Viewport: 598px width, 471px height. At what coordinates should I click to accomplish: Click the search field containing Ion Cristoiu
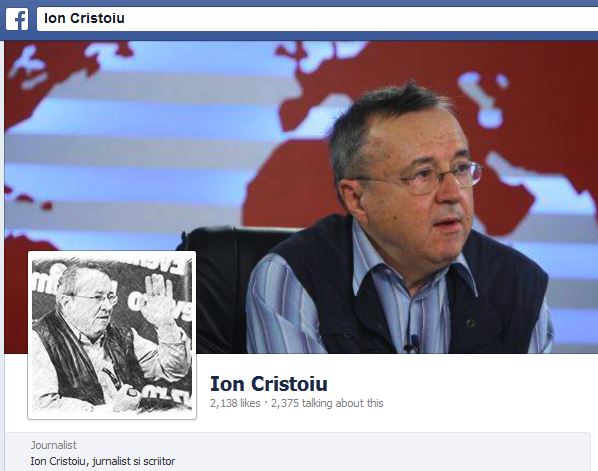(317, 19)
